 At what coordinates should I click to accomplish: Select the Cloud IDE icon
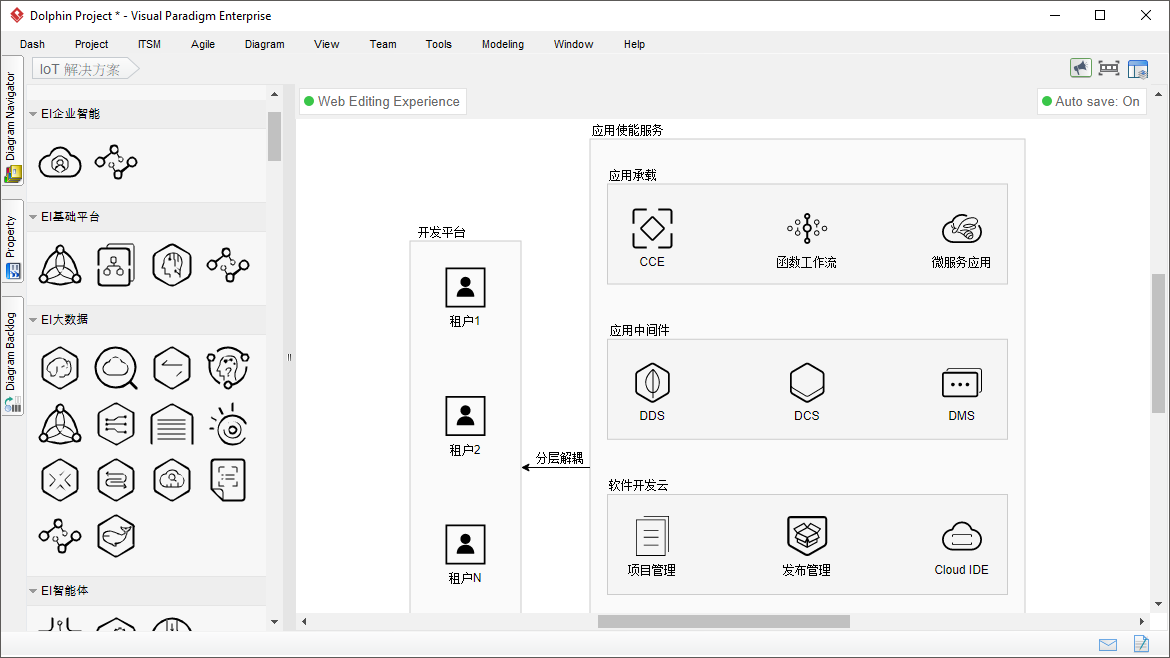pyautogui.click(x=961, y=536)
